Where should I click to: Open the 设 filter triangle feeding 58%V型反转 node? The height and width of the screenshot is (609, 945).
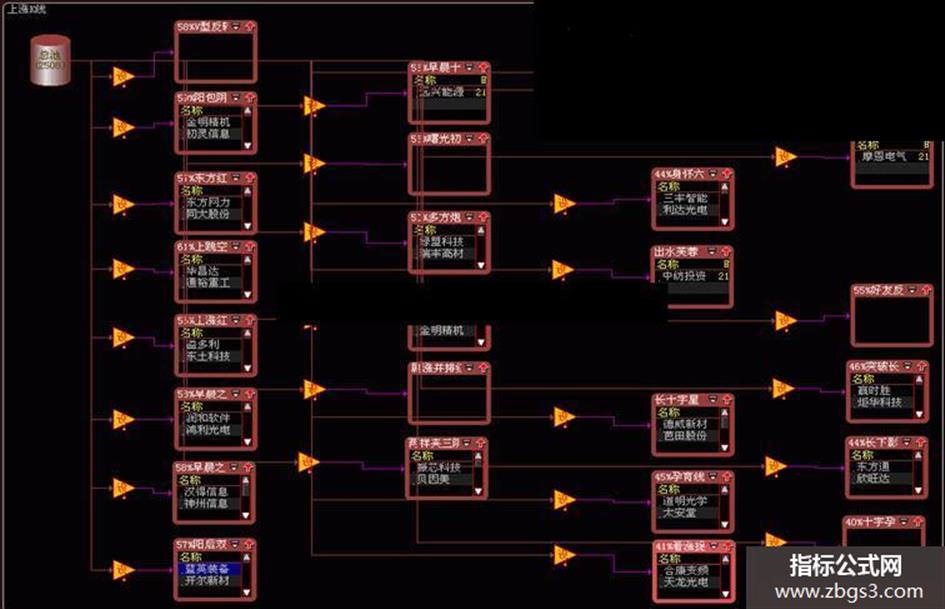coord(124,77)
